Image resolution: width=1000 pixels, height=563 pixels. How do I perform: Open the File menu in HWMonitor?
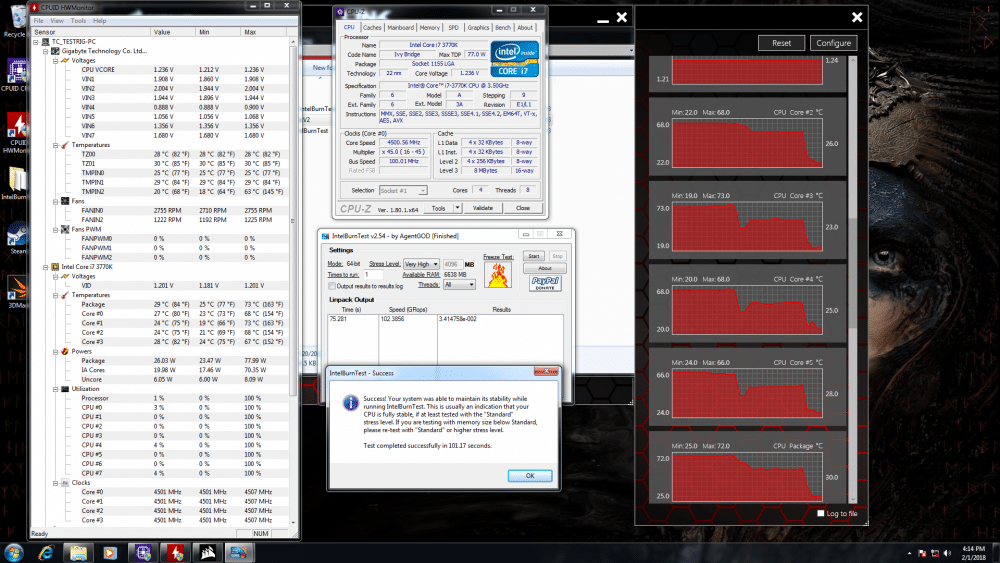point(38,20)
